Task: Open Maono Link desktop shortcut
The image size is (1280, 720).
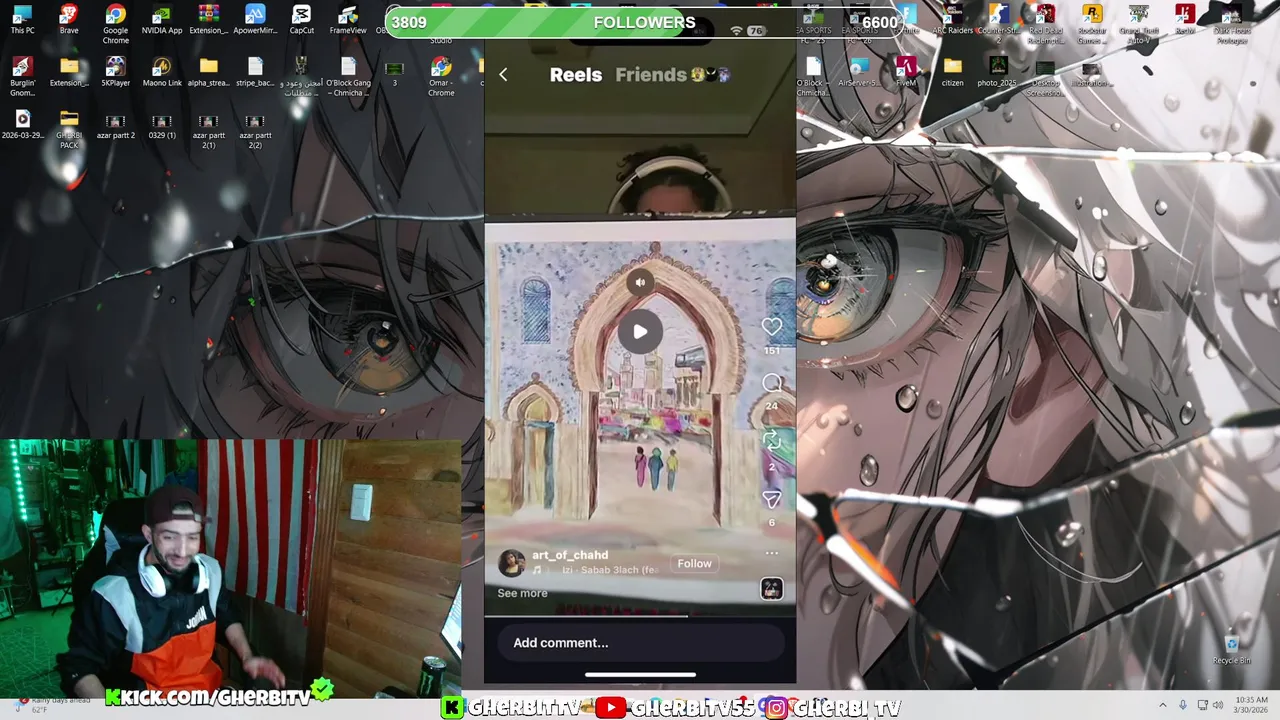Action: [x=162, y=72]
